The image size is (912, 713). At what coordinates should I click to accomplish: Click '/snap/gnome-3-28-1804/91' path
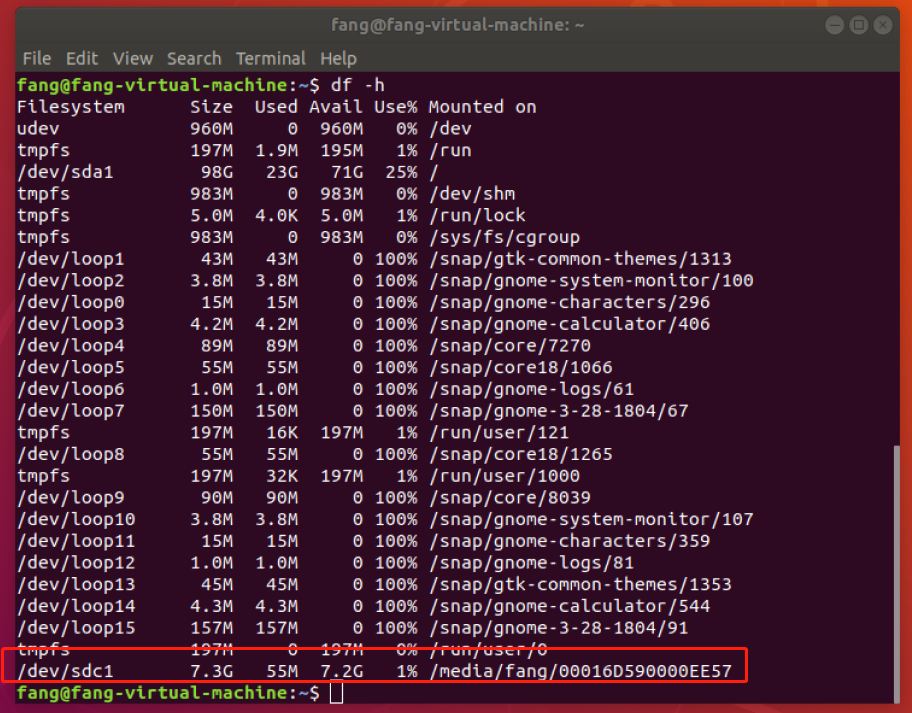(558, 628)
